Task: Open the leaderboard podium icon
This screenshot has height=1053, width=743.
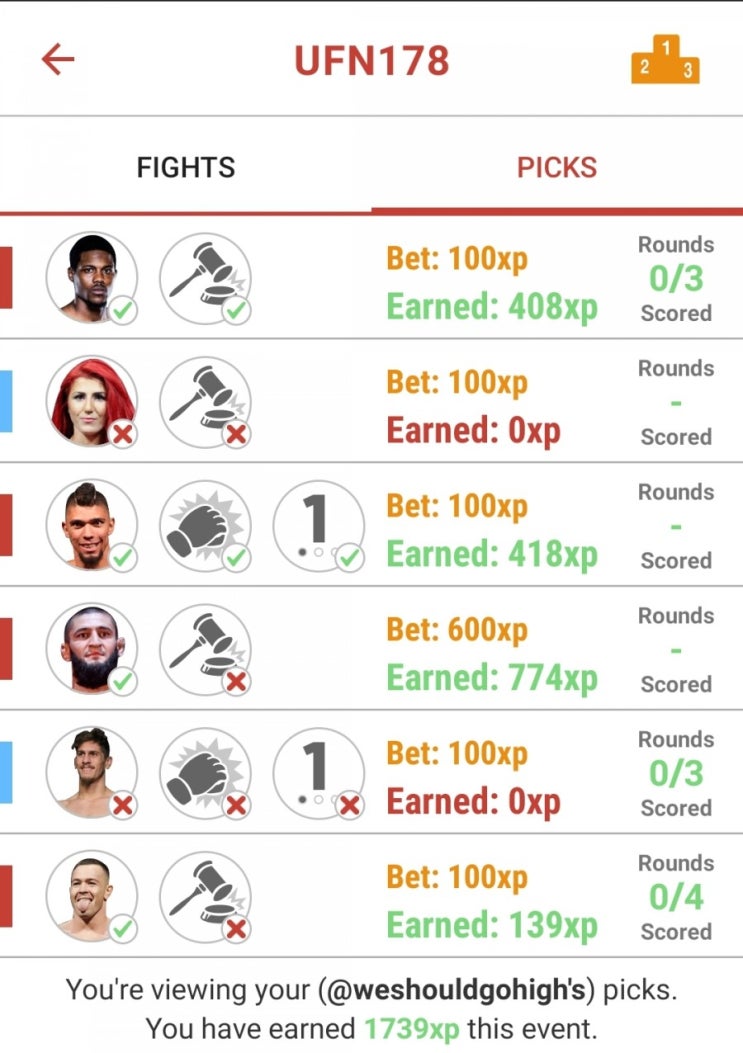Action: tap(665, 59)
